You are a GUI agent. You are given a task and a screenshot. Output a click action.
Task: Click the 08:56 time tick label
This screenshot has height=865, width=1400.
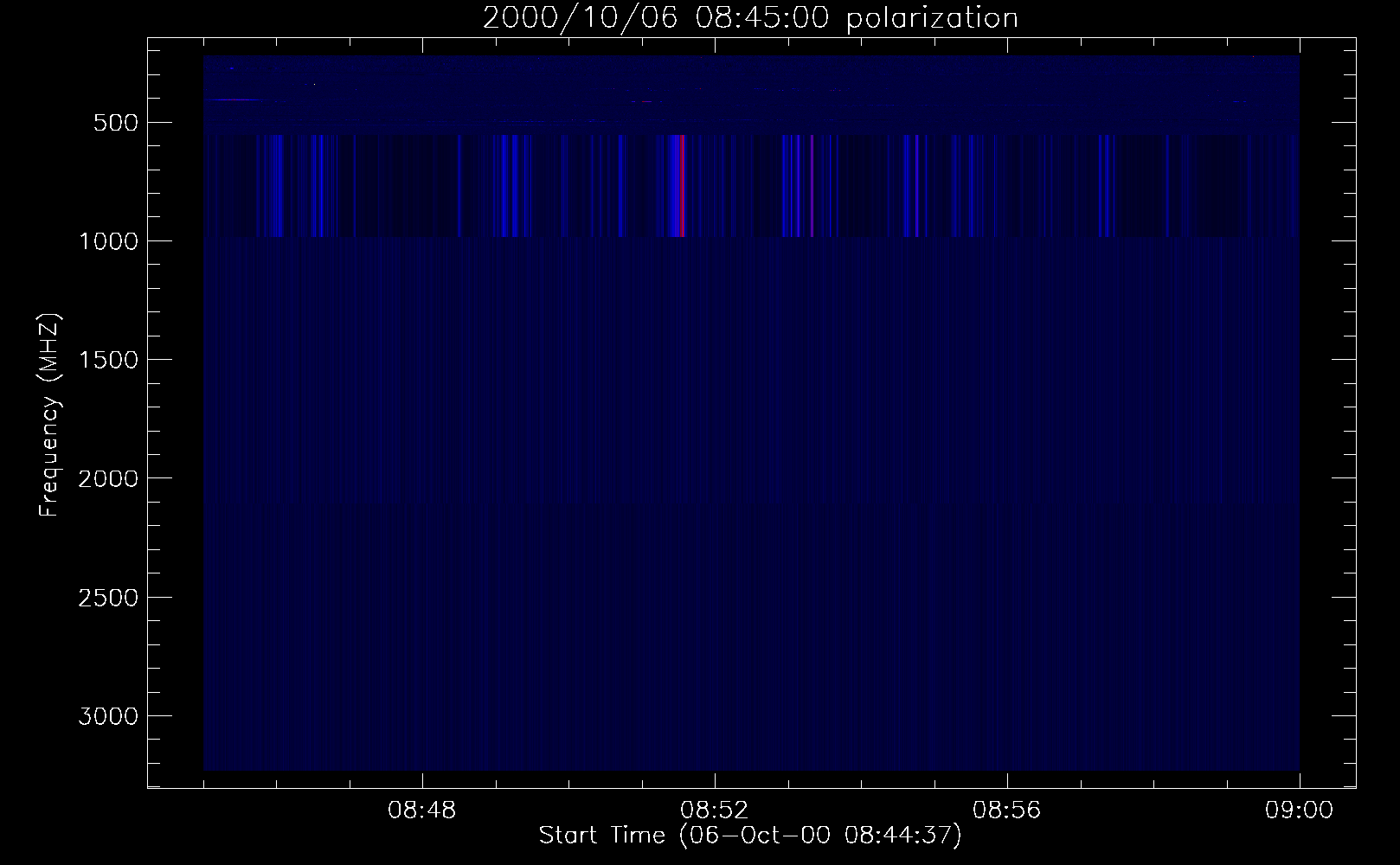1007,811
